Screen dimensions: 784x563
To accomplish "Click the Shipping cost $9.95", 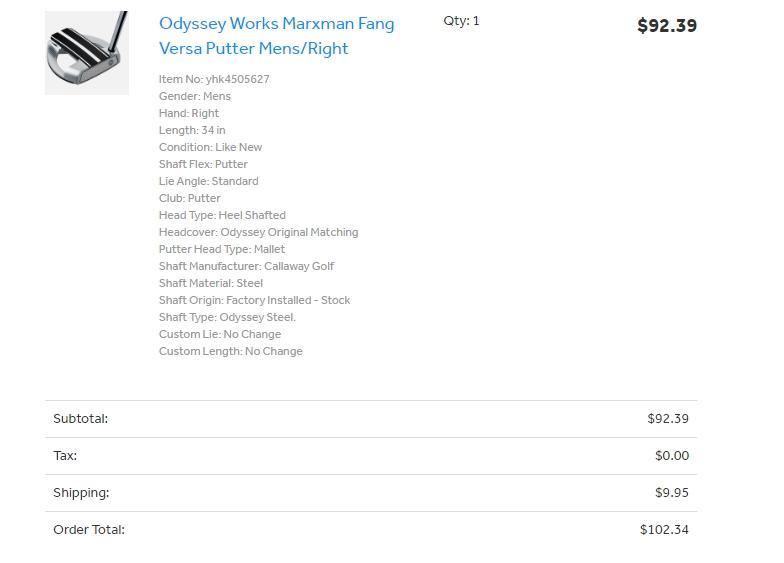I will click(x=671, y=493).
